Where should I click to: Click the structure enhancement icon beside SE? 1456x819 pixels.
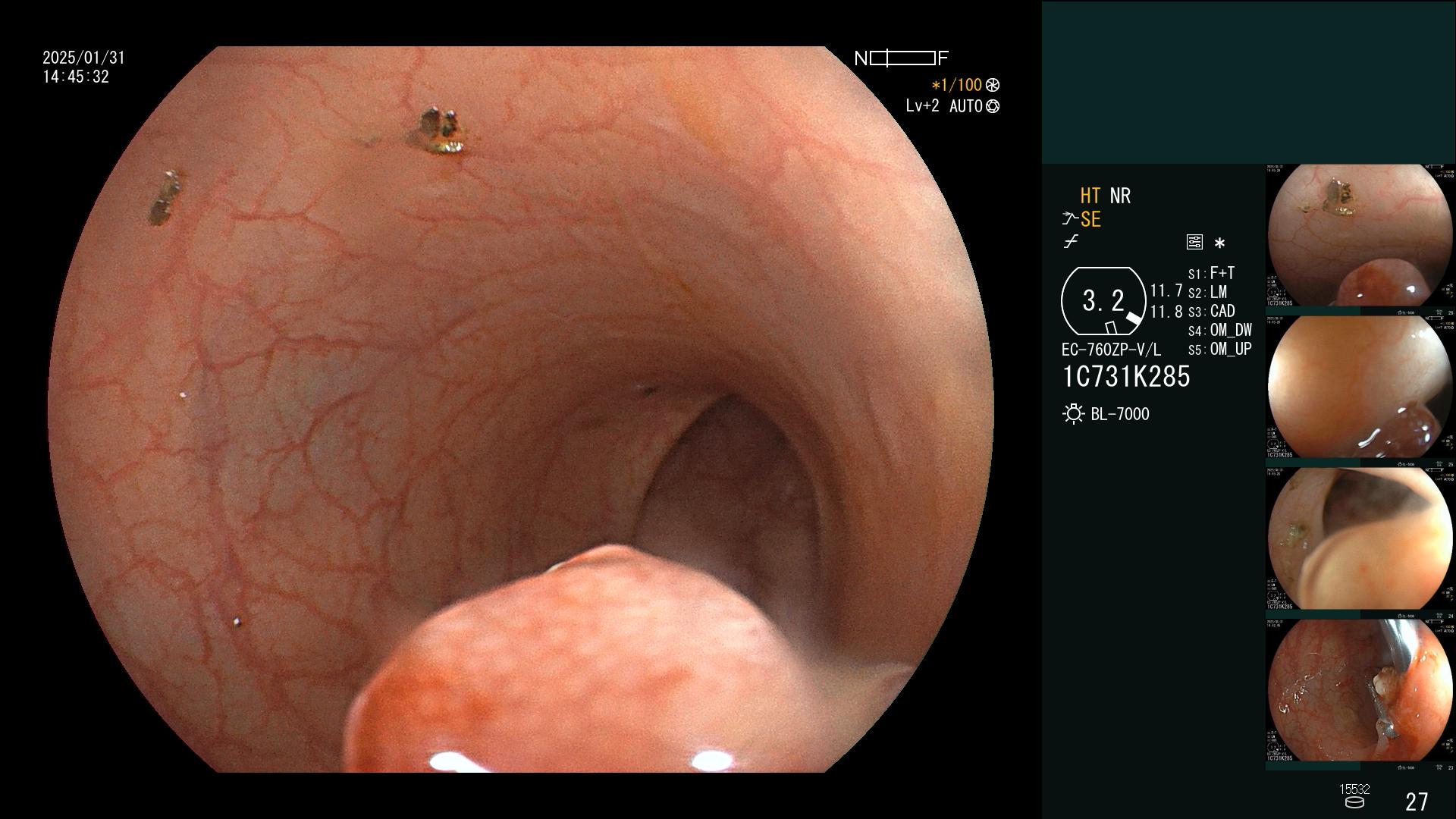[1070, 219]
